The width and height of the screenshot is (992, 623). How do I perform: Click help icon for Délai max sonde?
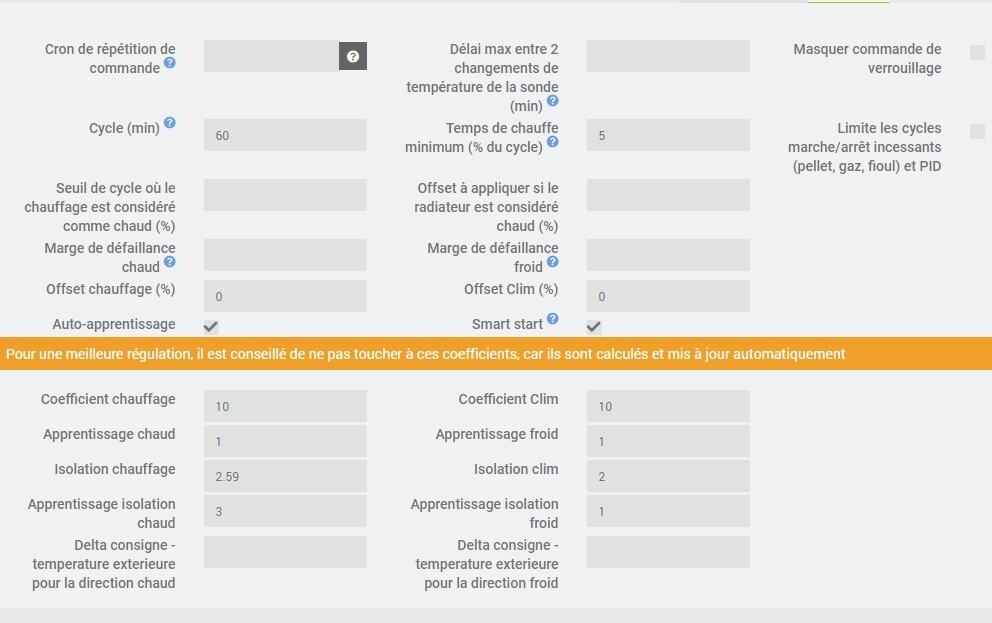tap(553, 101)
